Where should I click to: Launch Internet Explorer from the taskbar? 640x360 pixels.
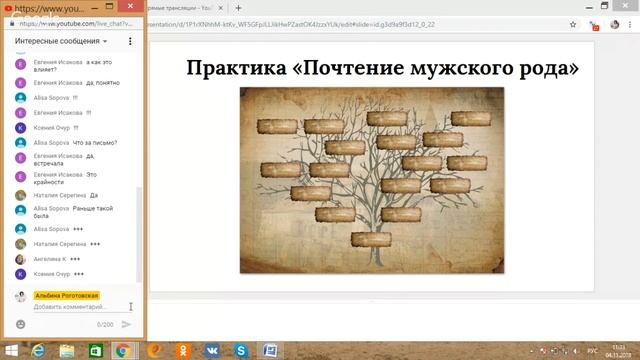click(x=38, y=351)
